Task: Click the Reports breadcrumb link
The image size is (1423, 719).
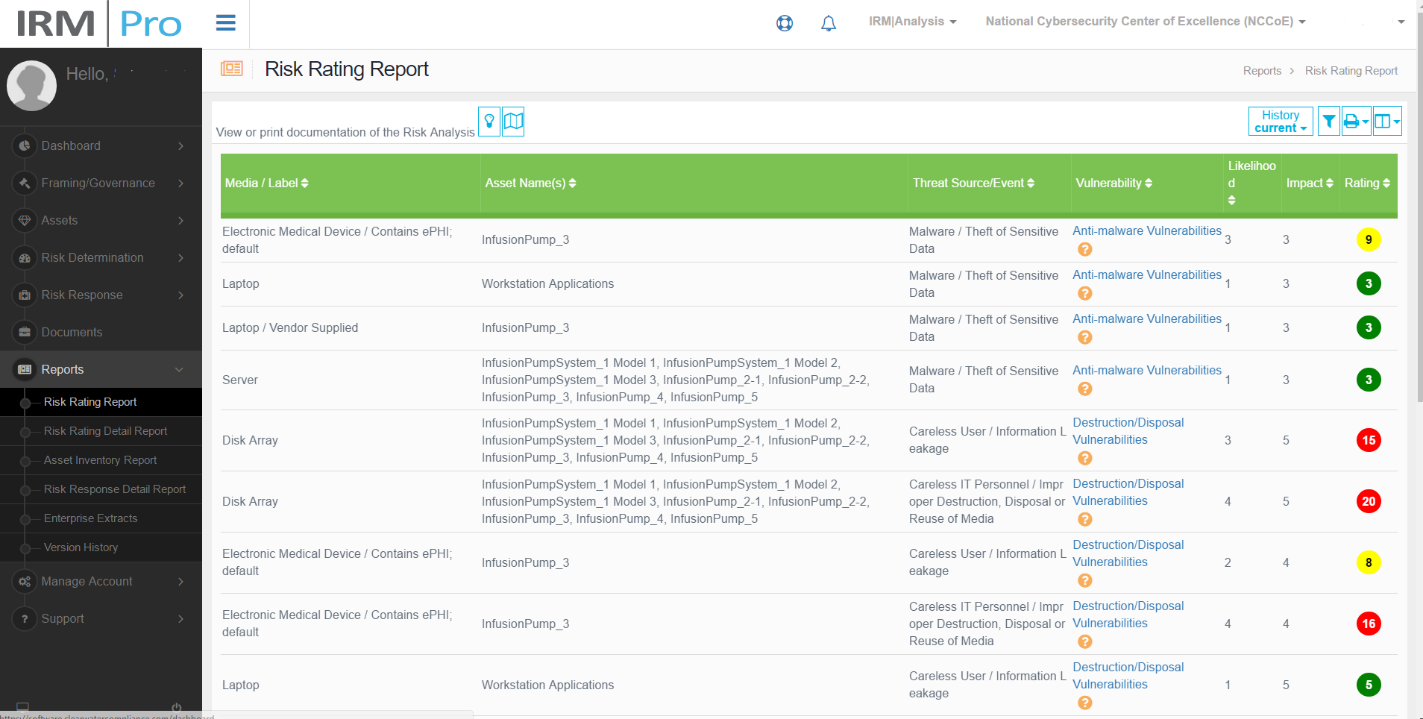Action: (x=1262, y=71)
